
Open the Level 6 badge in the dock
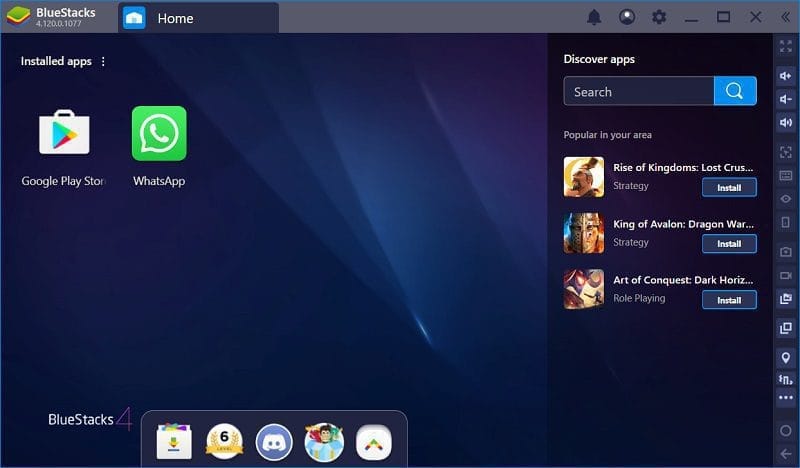click(x=224, y=442)
